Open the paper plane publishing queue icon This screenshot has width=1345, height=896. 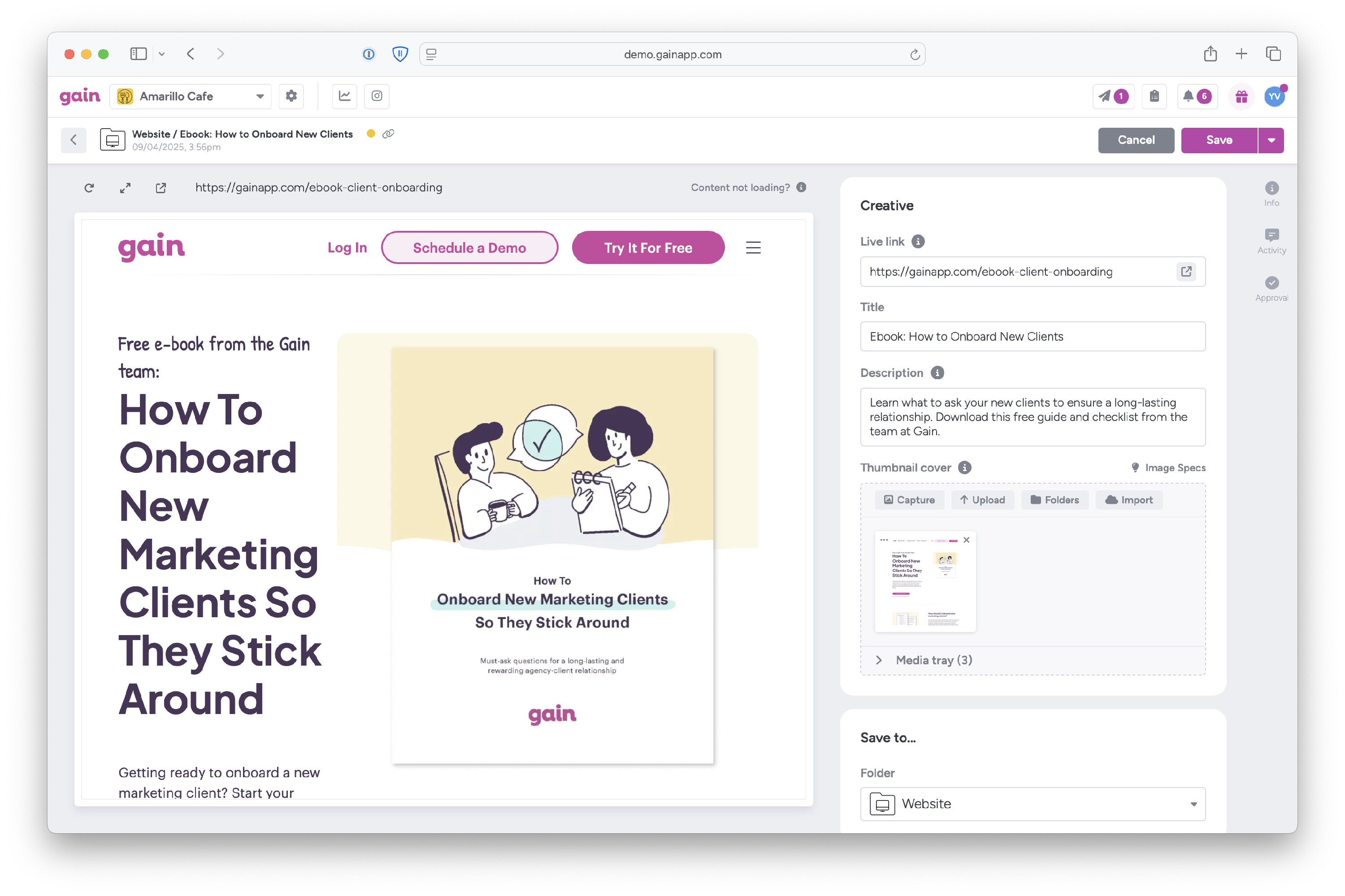pos(1113,96)
